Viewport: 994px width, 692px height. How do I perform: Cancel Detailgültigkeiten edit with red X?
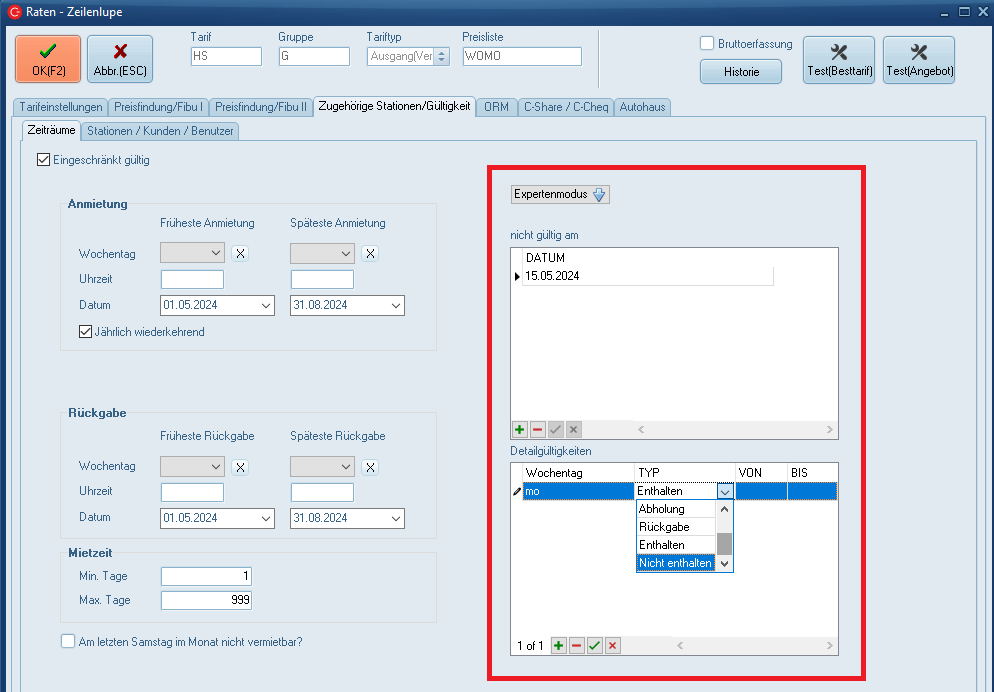coord(612,646)
